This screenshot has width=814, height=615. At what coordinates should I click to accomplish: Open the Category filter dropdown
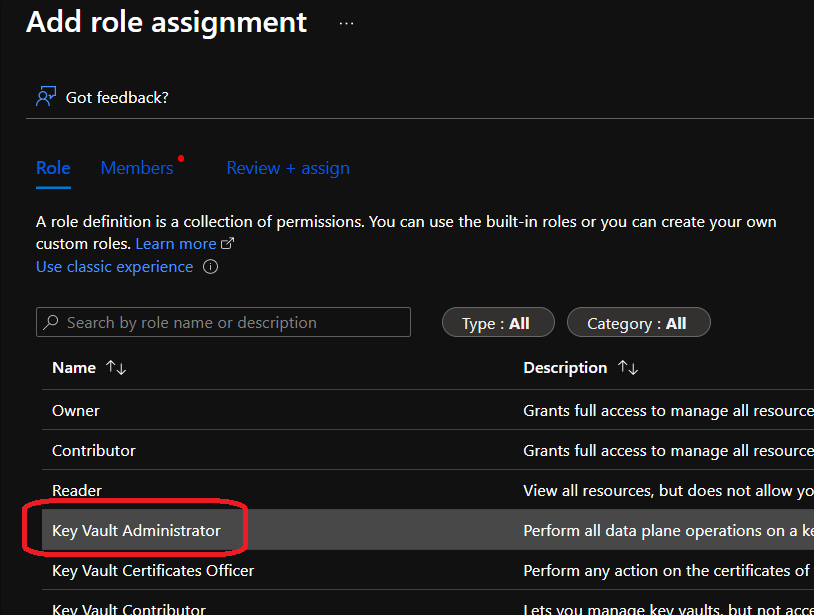638,323
